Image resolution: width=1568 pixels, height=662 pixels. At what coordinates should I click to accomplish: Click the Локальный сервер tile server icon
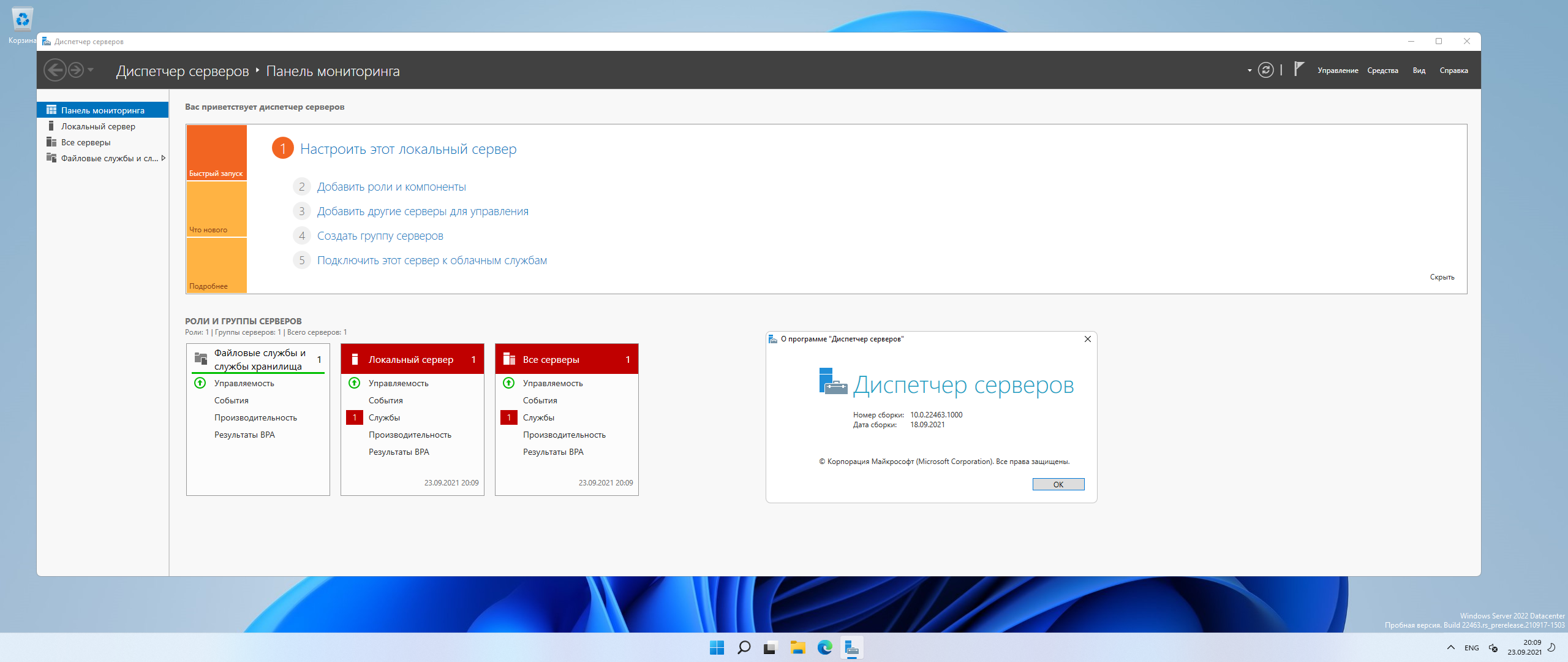[355, 359]
